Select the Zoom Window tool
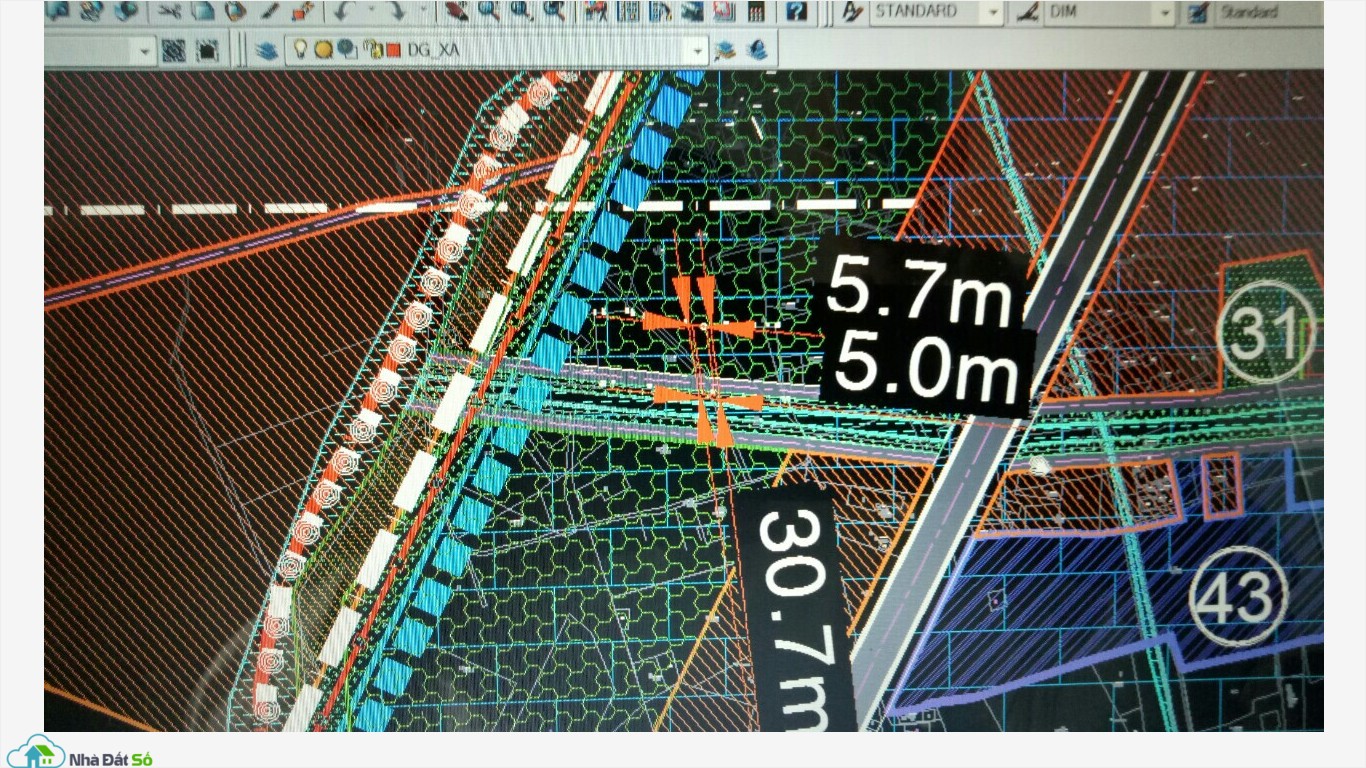Viewport: 1366px width, 768px height. [x=521, y=11]
